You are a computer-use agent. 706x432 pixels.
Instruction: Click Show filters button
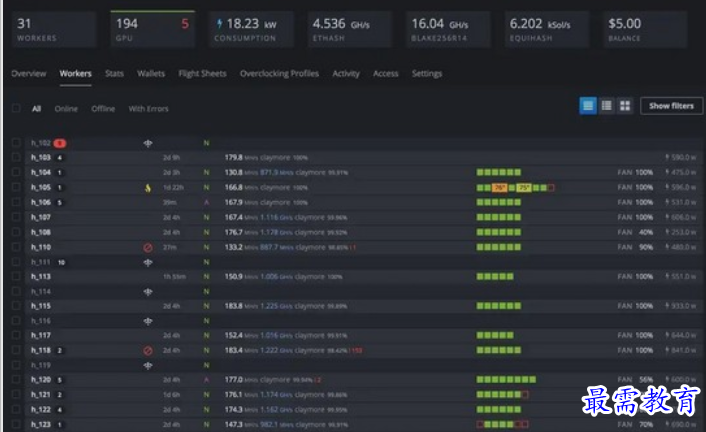pyautogui.click(x=671, y=106)
